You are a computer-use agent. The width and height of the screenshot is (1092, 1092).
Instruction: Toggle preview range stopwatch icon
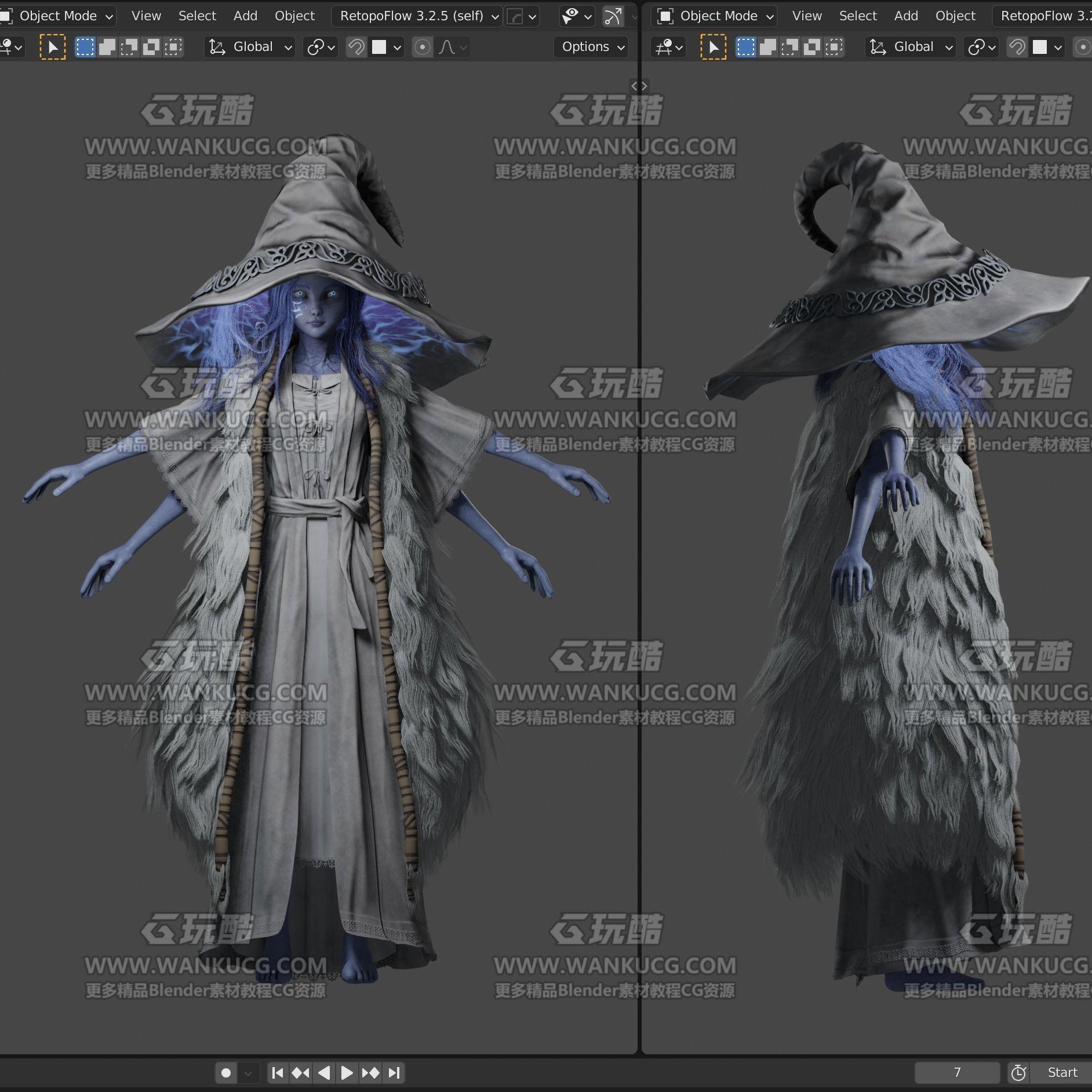pos(1018,1073)
